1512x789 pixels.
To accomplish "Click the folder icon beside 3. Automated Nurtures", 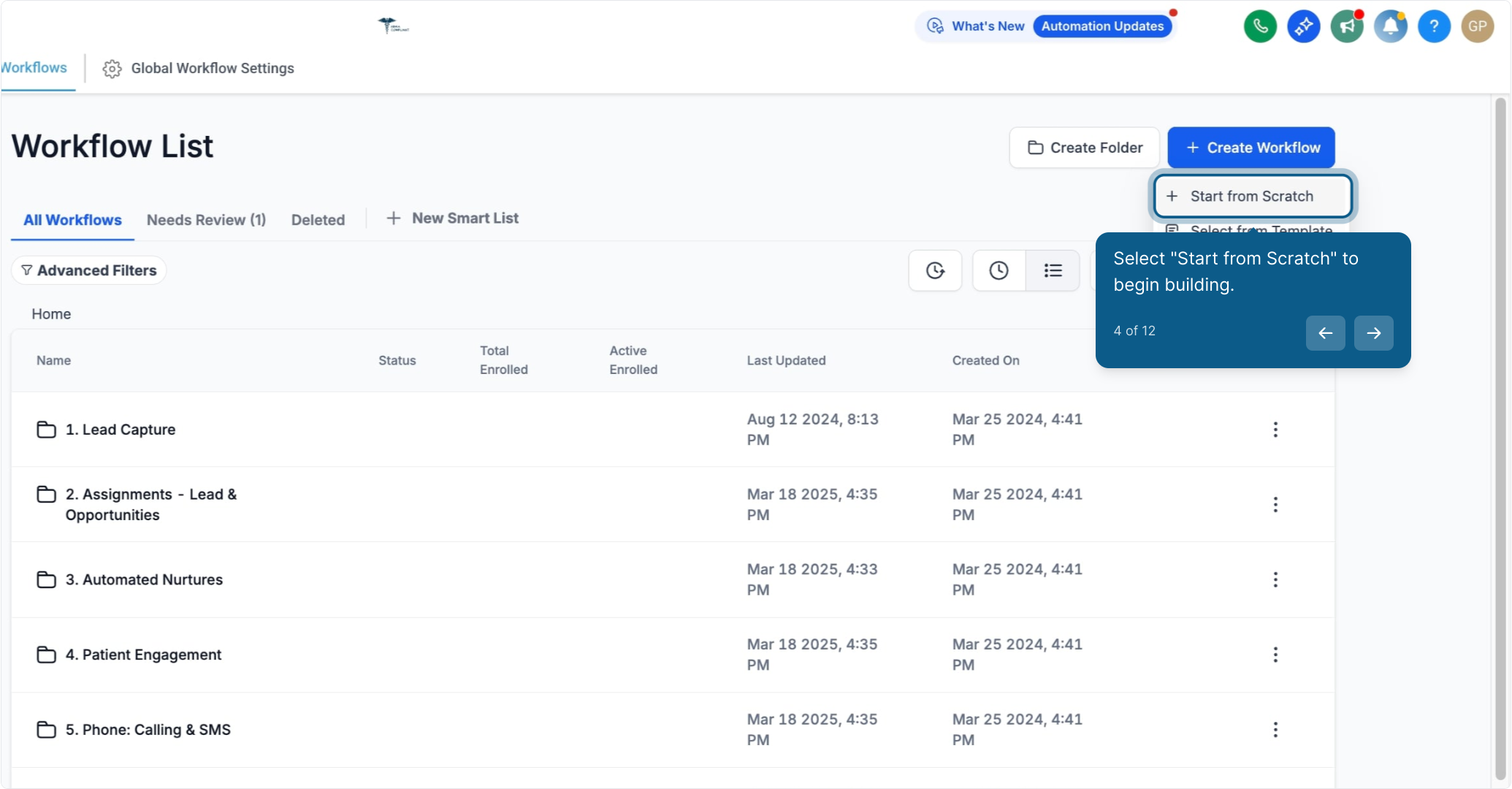I will pos(47,580).
